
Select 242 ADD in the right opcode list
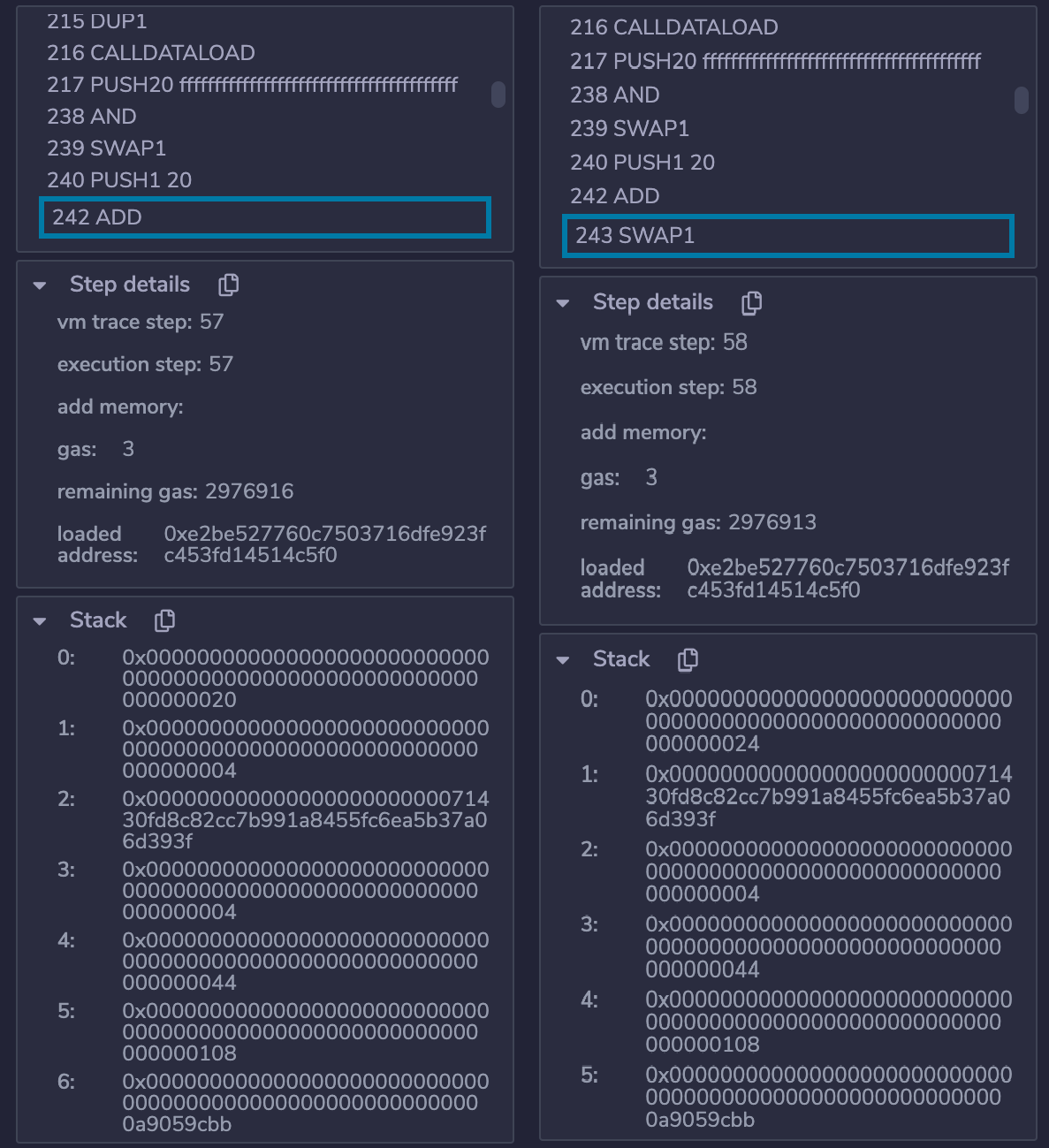point(615,196)
